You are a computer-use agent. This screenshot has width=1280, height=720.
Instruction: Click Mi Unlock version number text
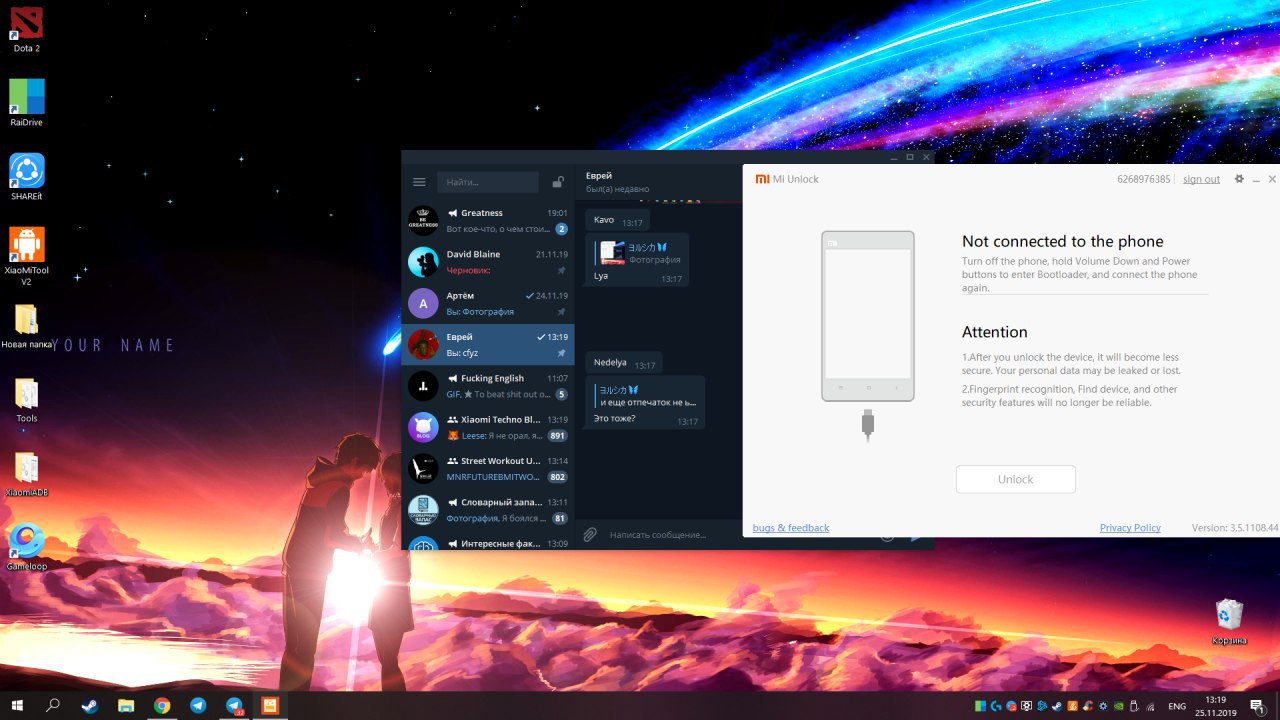pyautogui.click(x=1235, y=528)
